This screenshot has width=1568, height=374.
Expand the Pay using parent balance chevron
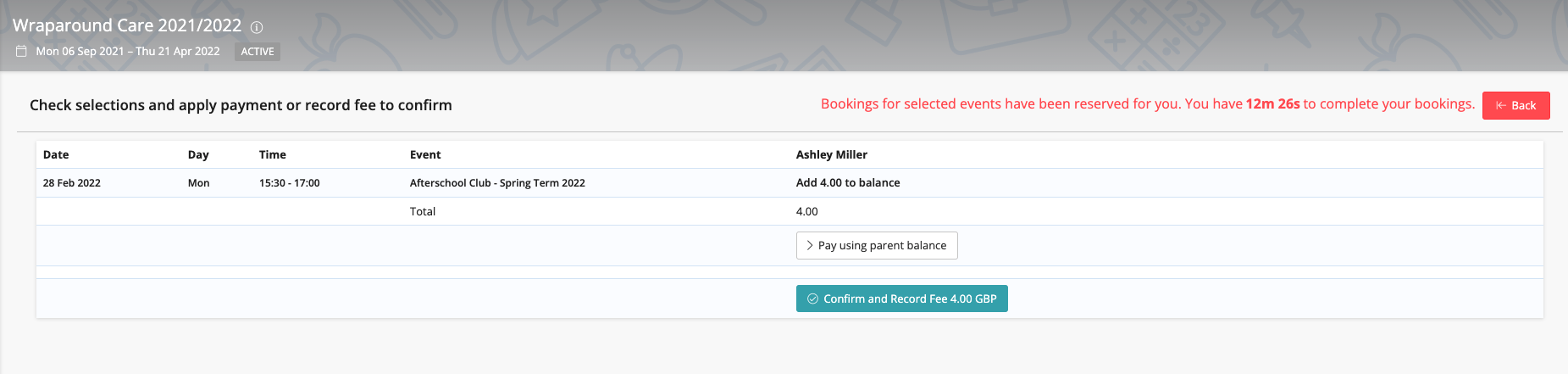coord(810,245)
